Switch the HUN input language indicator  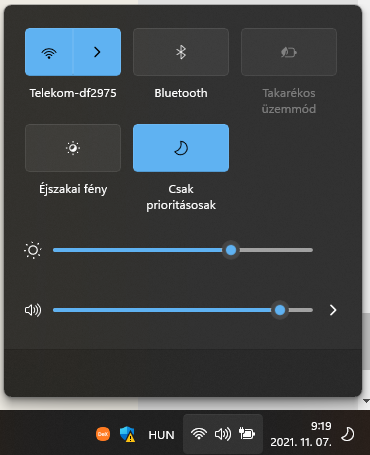click(161, 435)
